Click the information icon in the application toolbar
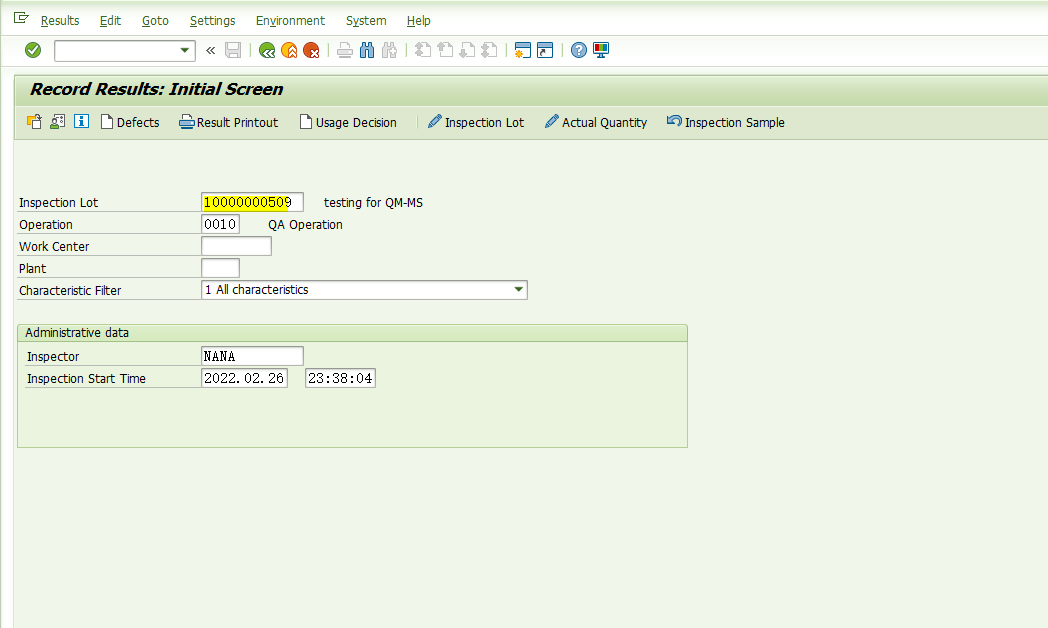1048x628 pixels. [81, 121]
